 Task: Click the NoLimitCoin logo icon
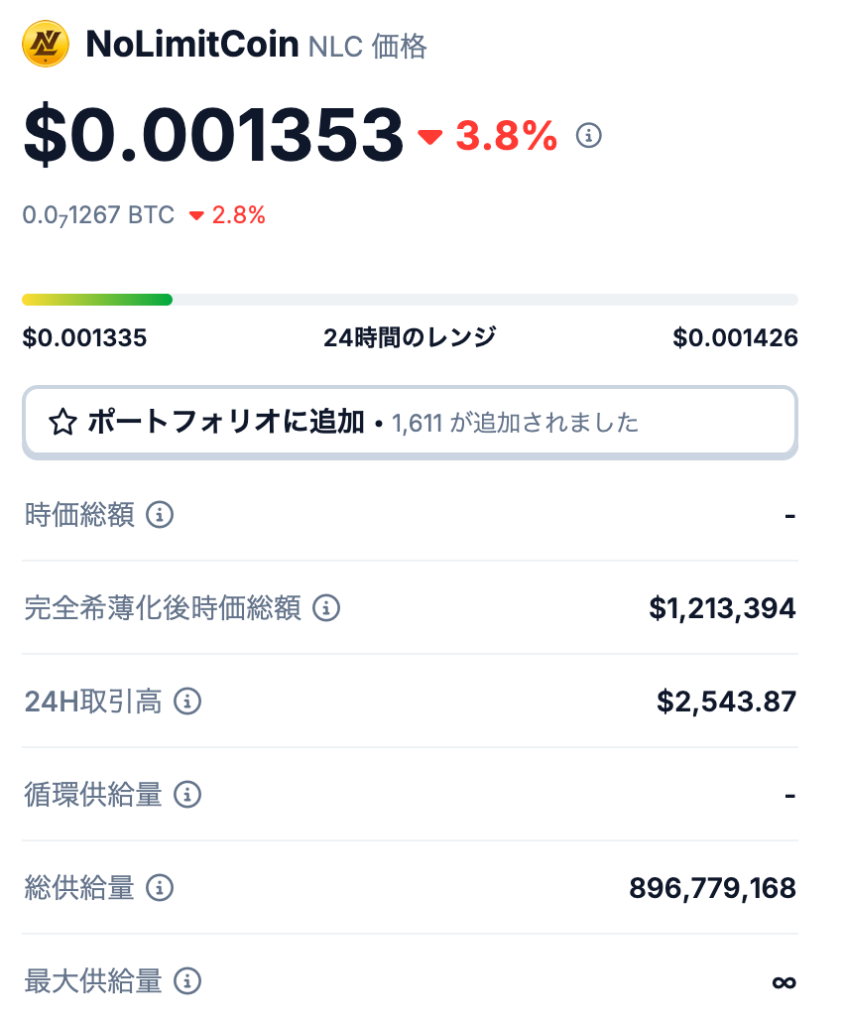pyautogui.click(x=45, y=44)
